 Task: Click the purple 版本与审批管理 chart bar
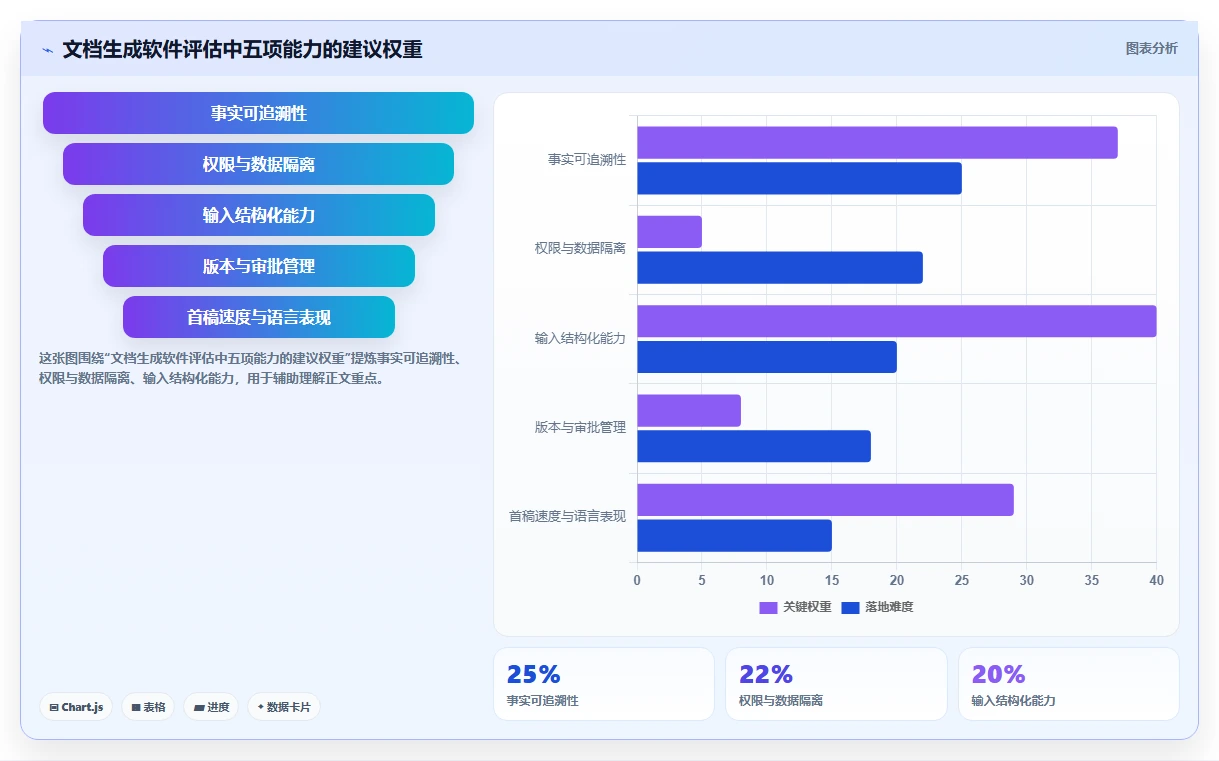[689, 411]
